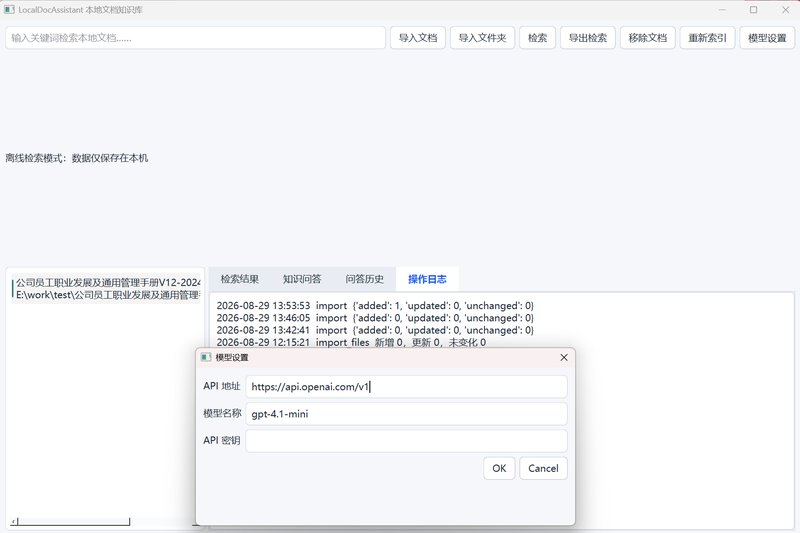Click the API 地址 input field

click(406, 387)
